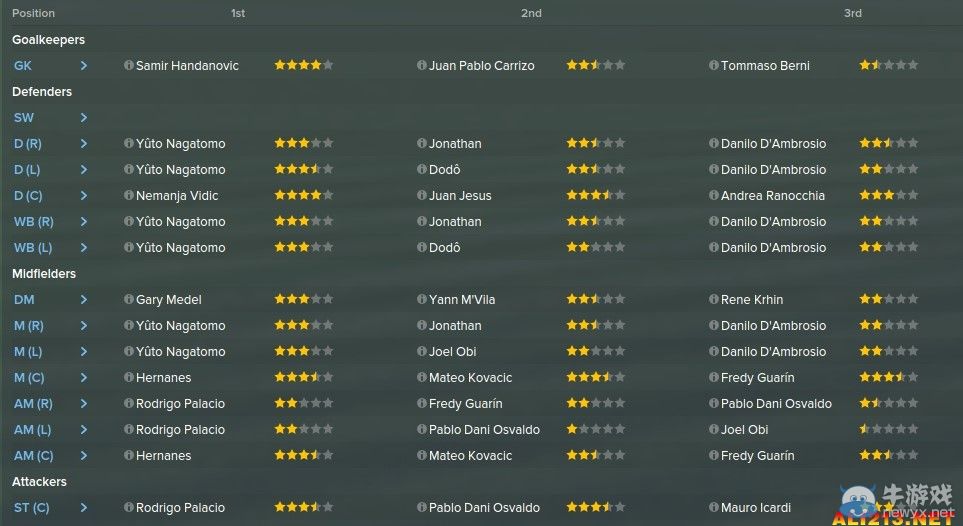963x526 pixels.
Task: Expand the GK position chevron
Action: click(x=84, y=65)
